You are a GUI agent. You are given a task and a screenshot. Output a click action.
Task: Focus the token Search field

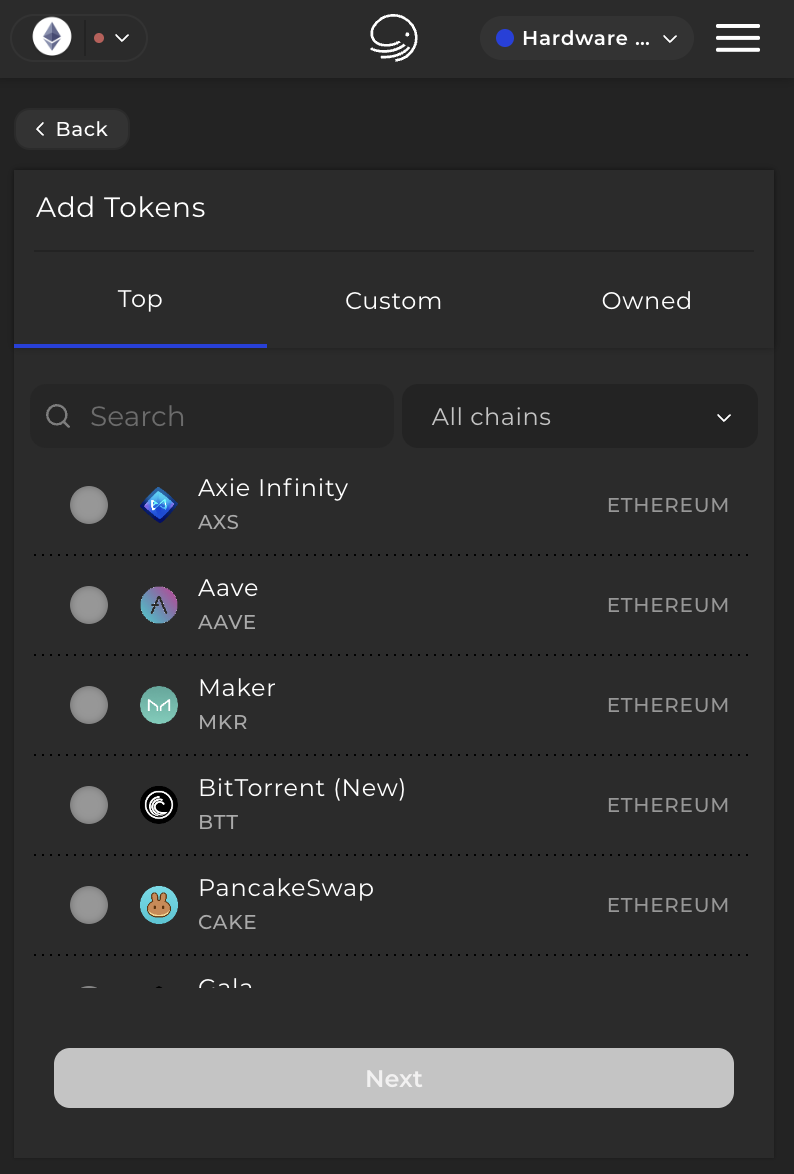212,416
